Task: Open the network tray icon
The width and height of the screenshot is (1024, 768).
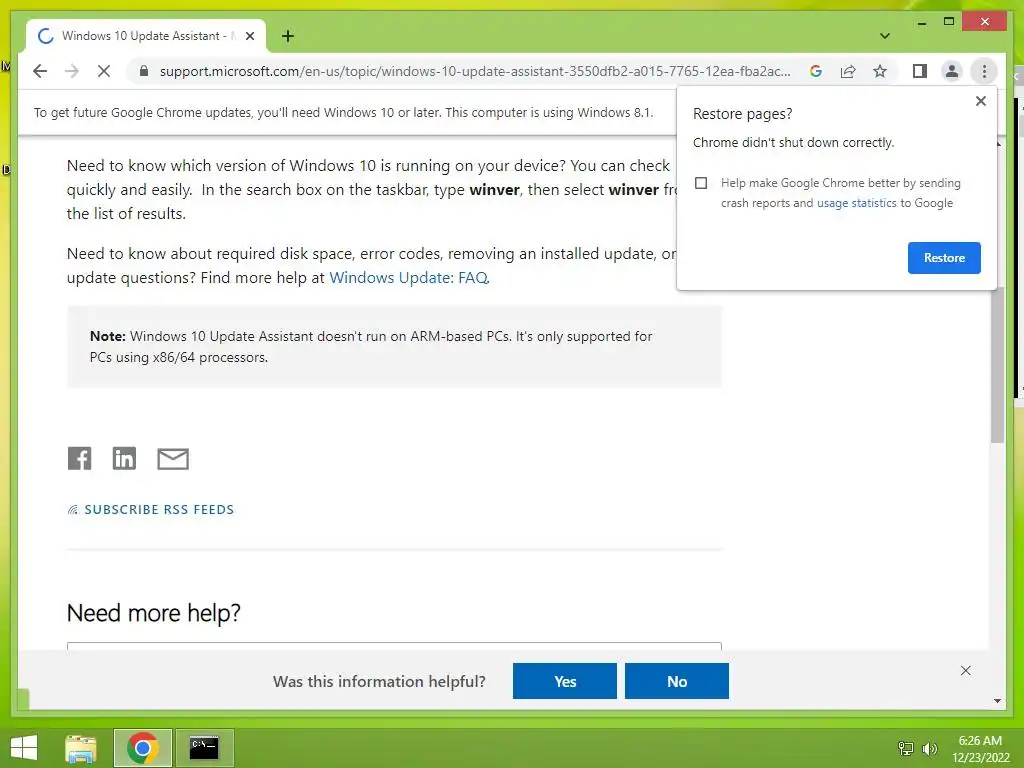Action: (x=906, y=748)
